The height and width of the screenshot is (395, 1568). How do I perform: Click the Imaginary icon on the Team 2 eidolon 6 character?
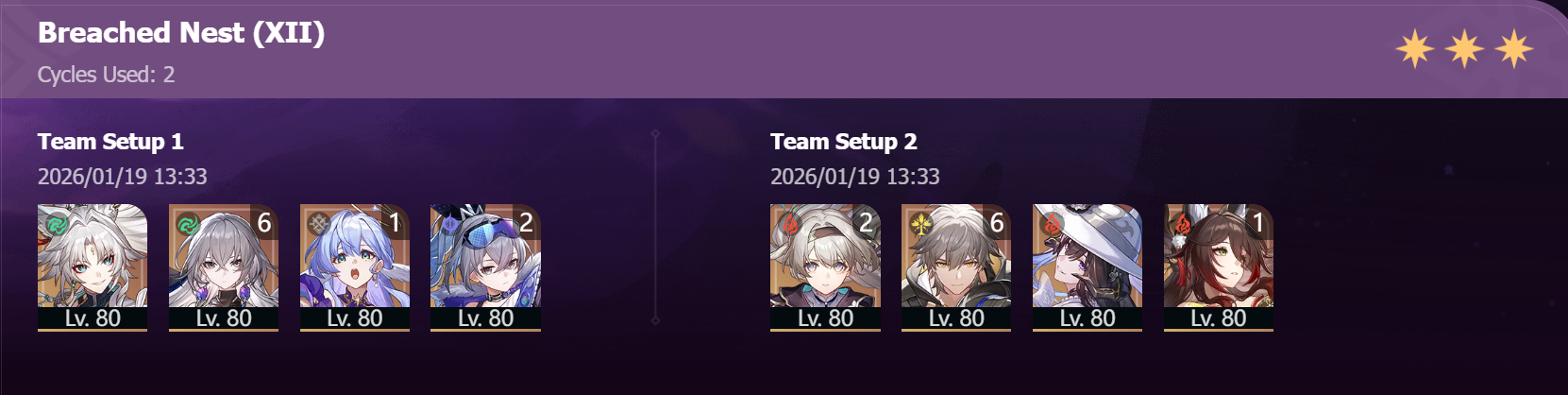click(919, 226)
